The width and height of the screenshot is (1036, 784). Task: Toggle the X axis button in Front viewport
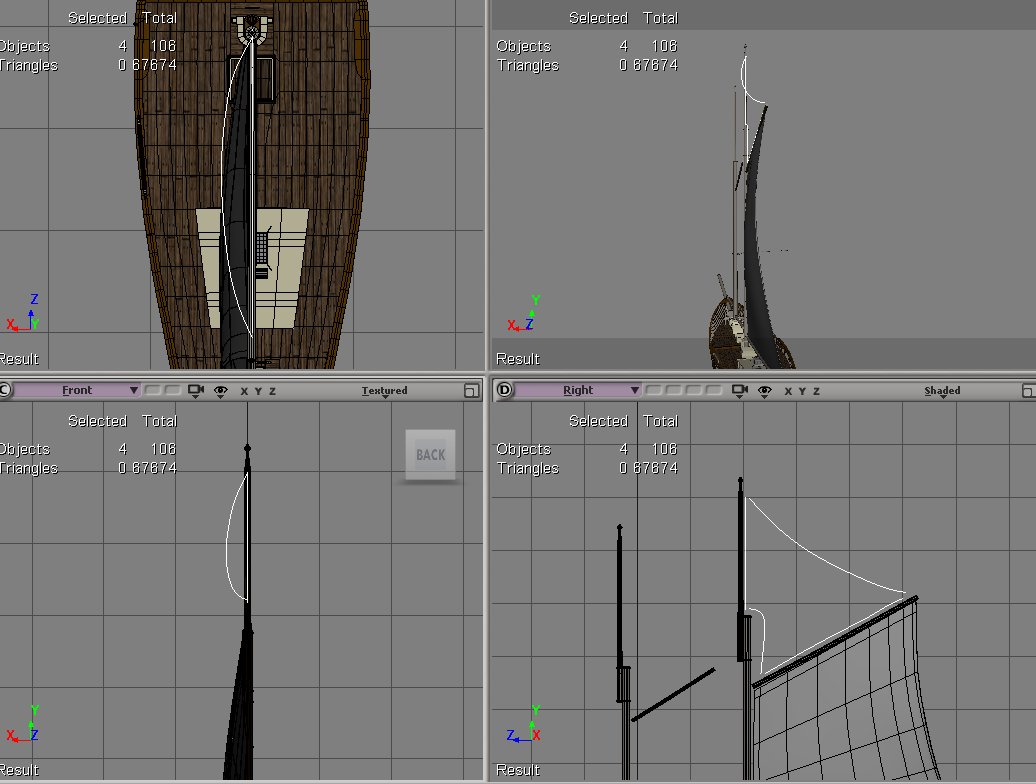tap(244, 391)
